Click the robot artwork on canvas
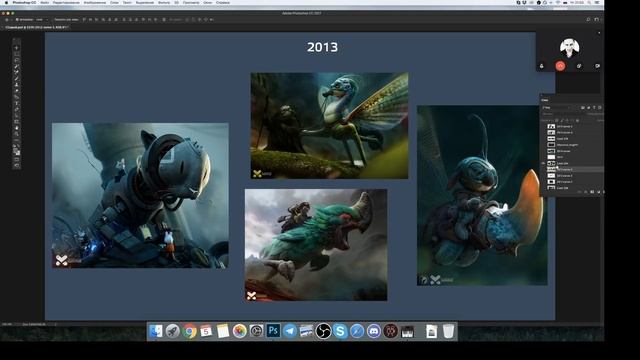The image size is (640, 360). pyautogui.click(x=140, y=195)
